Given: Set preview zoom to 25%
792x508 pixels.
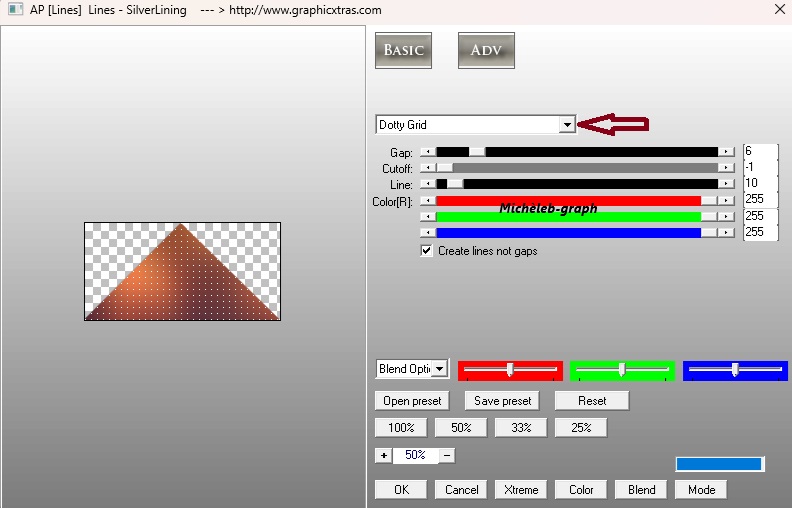Looking at the screenshot, I should click(x=581, y=428).
